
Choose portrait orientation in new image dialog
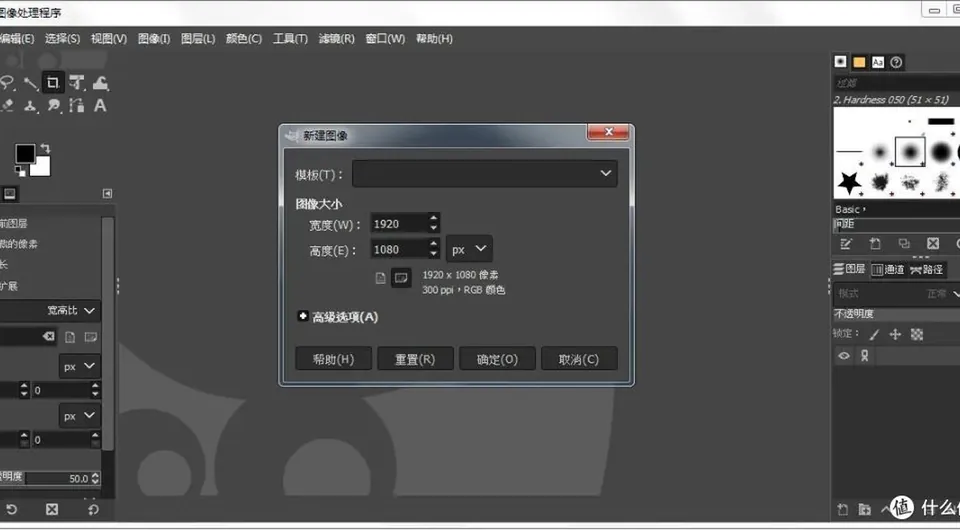[x=381, y=278]
